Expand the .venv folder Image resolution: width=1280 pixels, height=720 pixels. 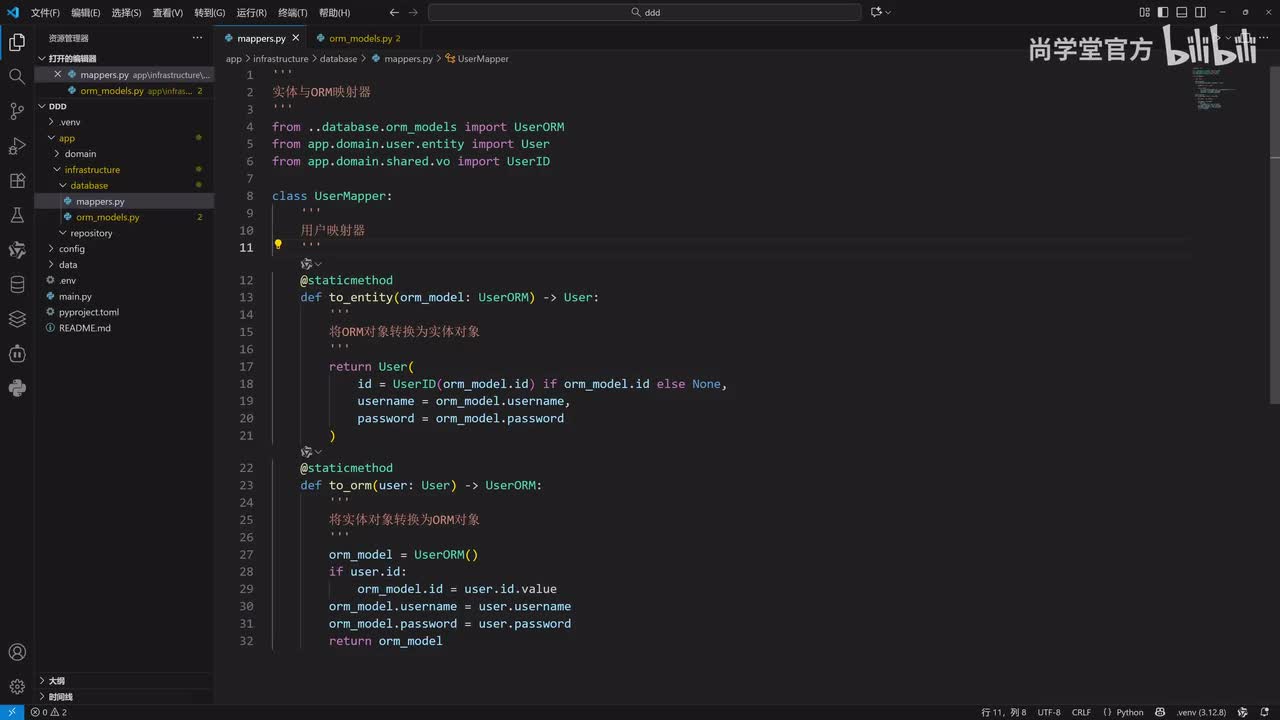[124, 122]
